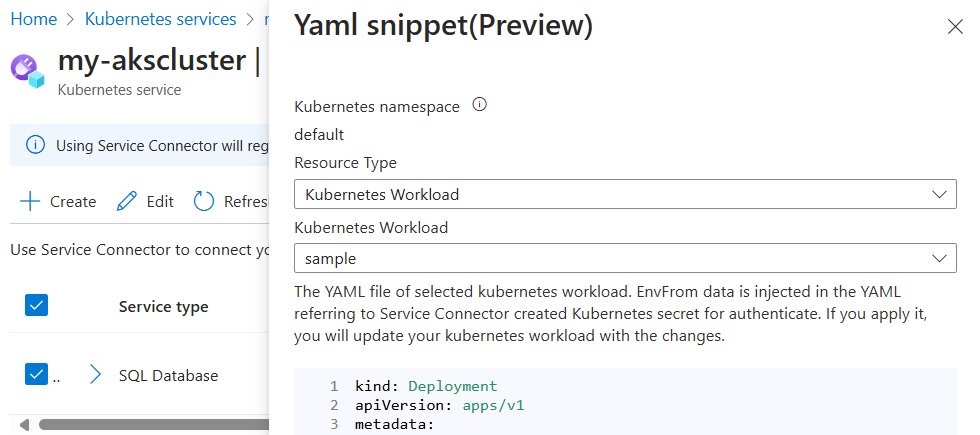Click the Service Connector resource icon
The image size is (980, 435).
(28, 71)
